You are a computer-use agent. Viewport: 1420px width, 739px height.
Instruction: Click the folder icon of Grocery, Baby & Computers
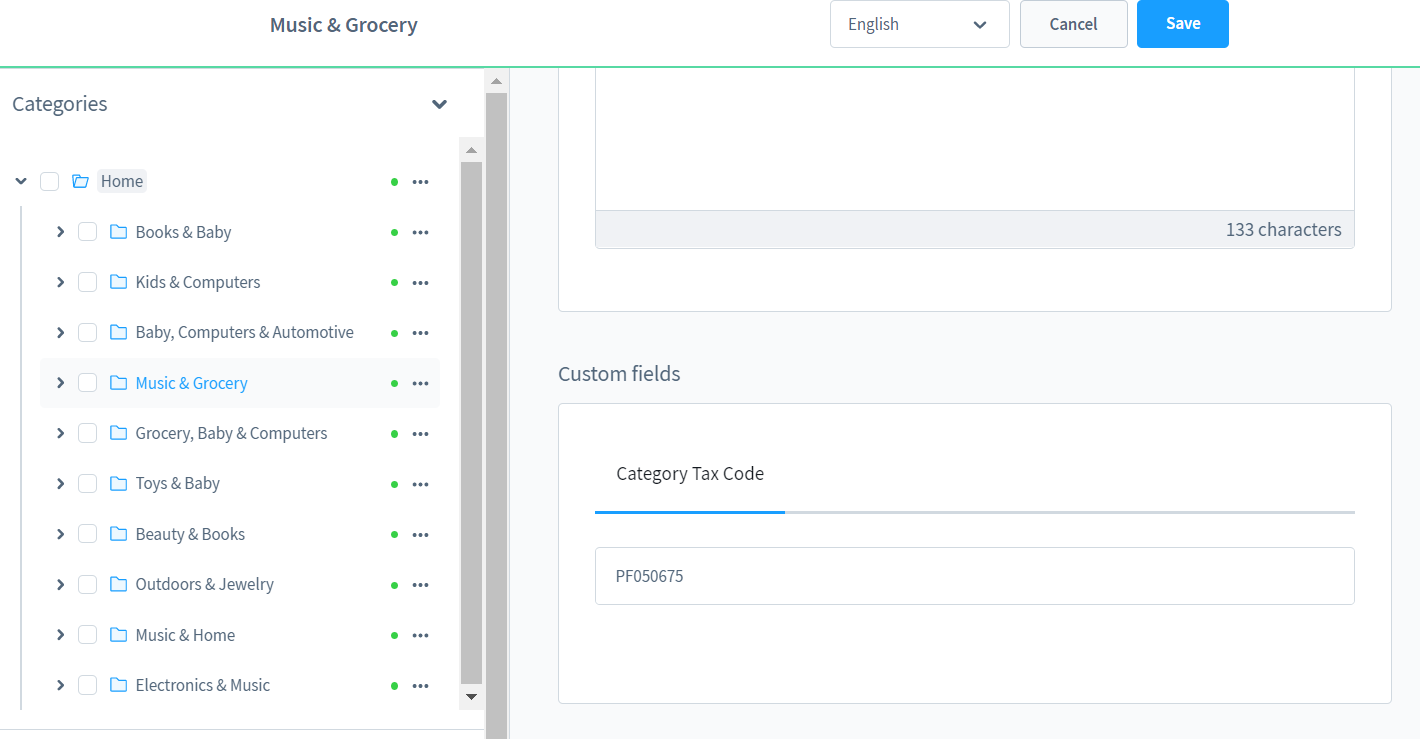(x=118, y=433)
